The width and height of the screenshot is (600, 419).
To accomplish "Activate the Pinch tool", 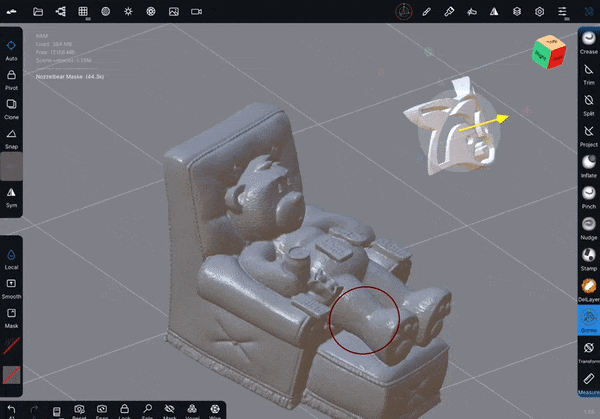I will click(589, 196).
